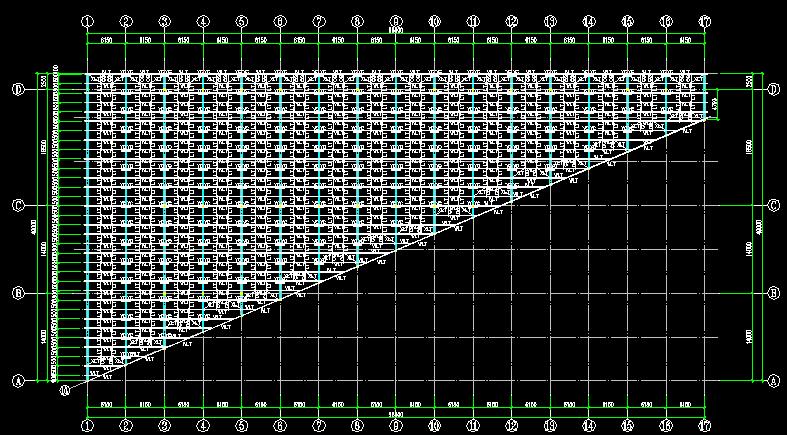Select axis bubble 11 in the top row
This screenshot has width=787, height=435.
(473, 22)
